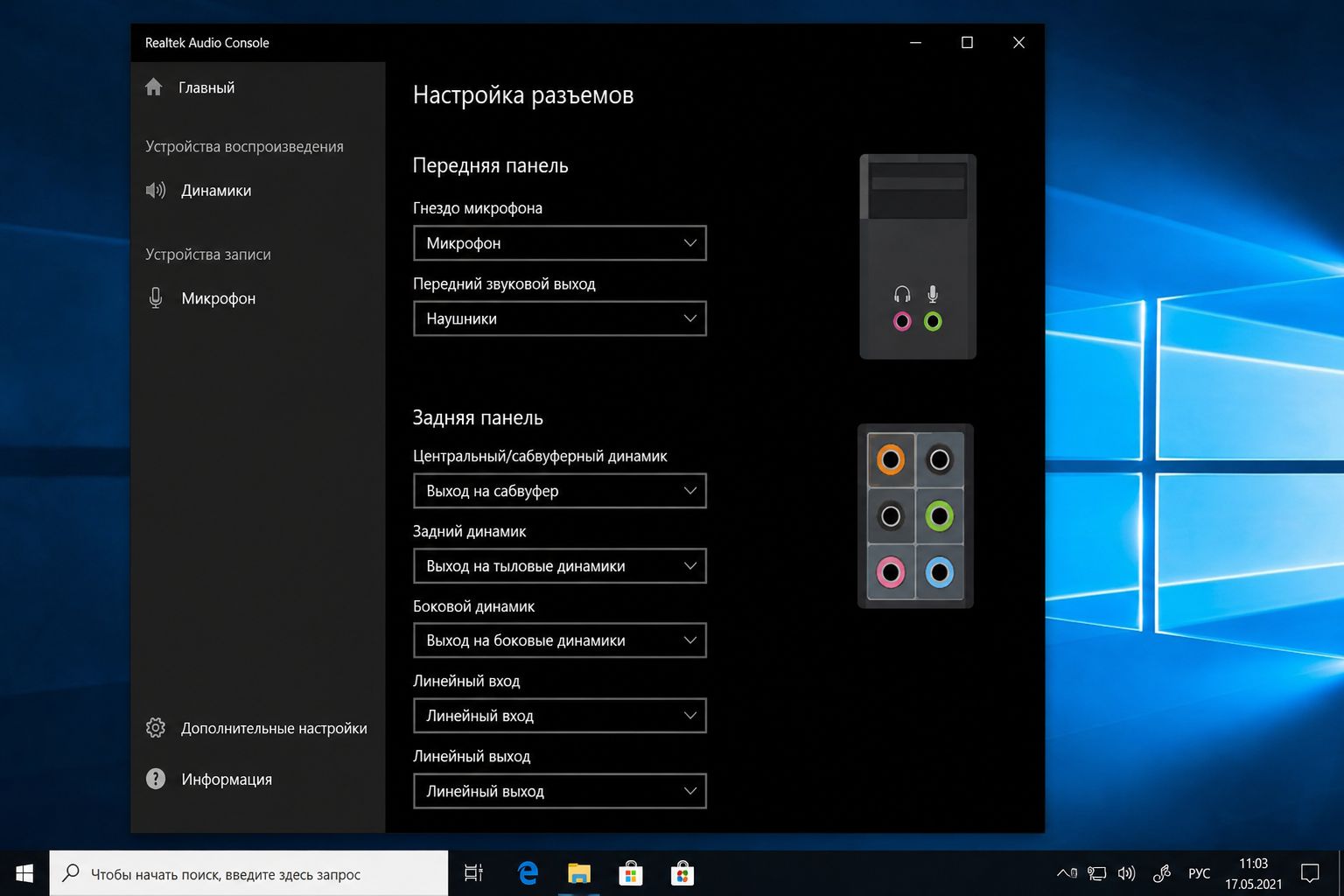Screen dimensions: 1344x896
Task: Click the pink rear panel jack
Action: (891, 573)
